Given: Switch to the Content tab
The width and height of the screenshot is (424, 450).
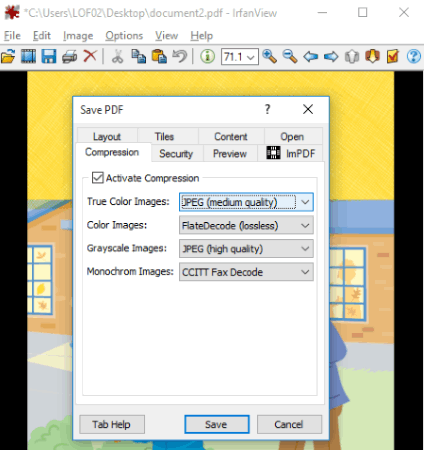Looking at the screenshot, I should 231,136.
